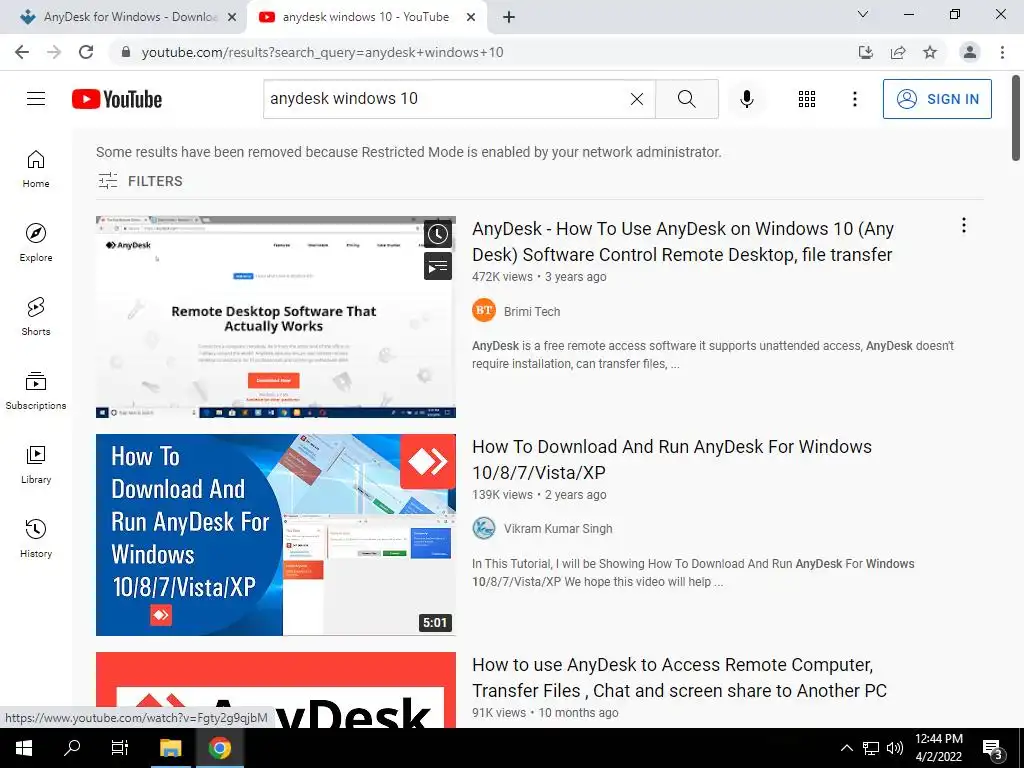
Task: Select the anydesk windows 10 YouTube tab
Action: [366, 17]
